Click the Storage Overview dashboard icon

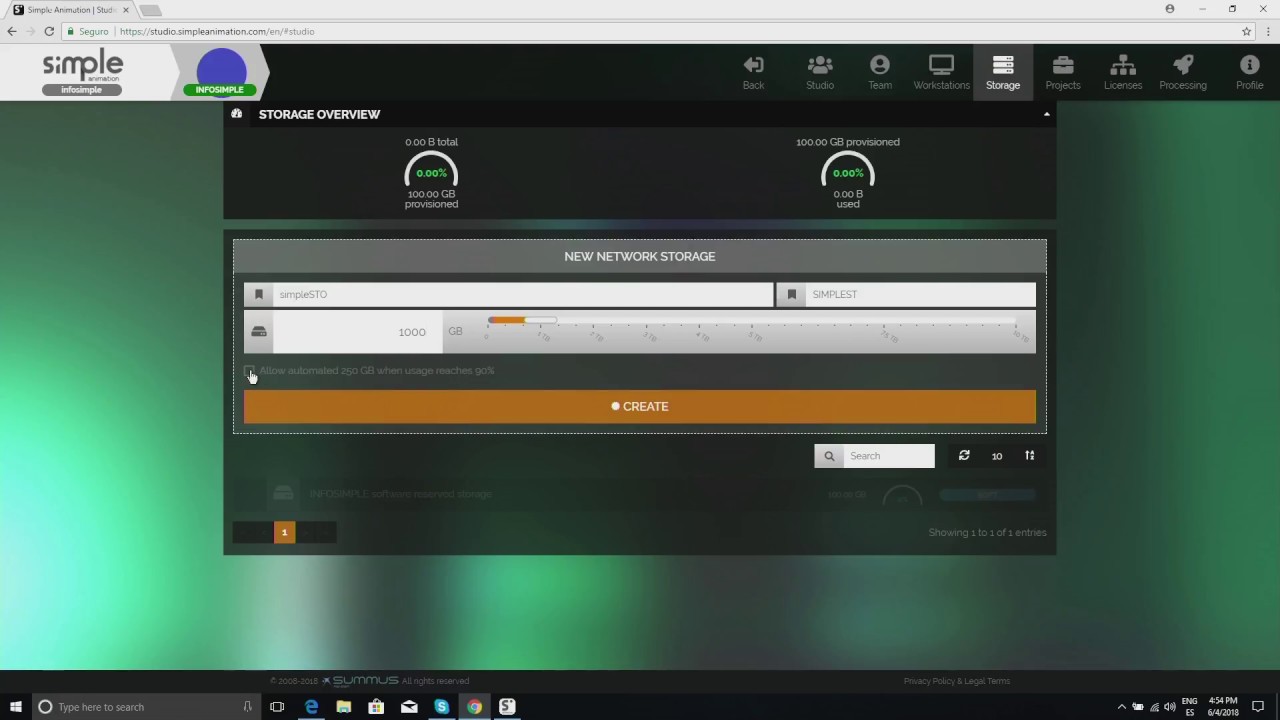pyautogui.click(x=237, y=114)
